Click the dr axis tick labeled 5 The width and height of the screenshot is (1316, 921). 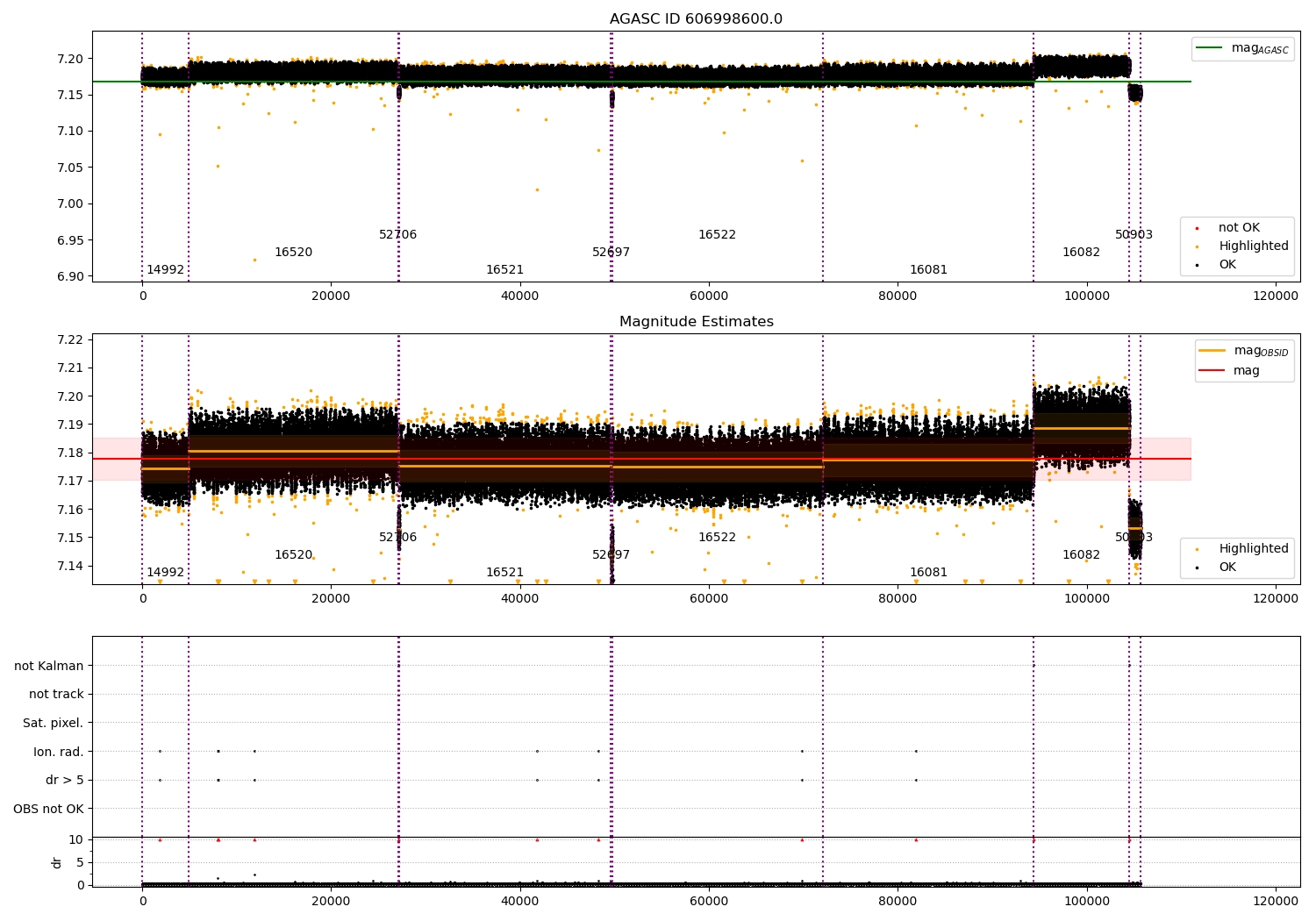coord(81,863)
